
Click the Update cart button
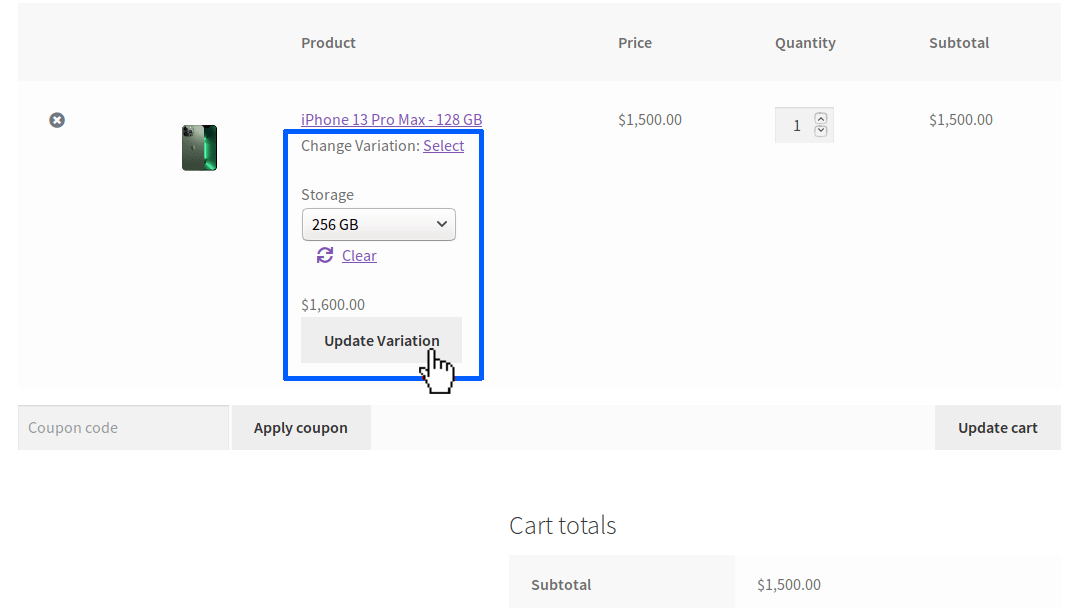pyautogui.click(x=998, y=427)
